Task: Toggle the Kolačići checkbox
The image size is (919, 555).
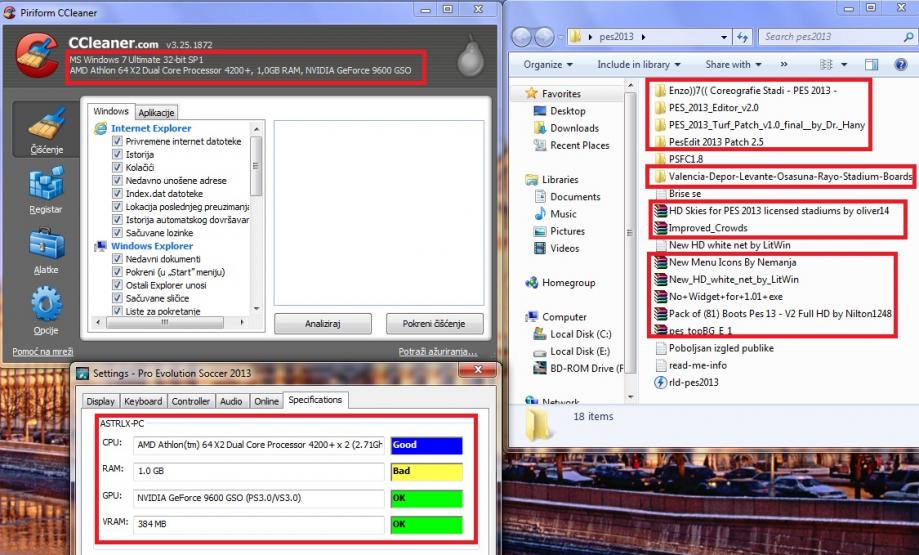Action: (118, 168)
